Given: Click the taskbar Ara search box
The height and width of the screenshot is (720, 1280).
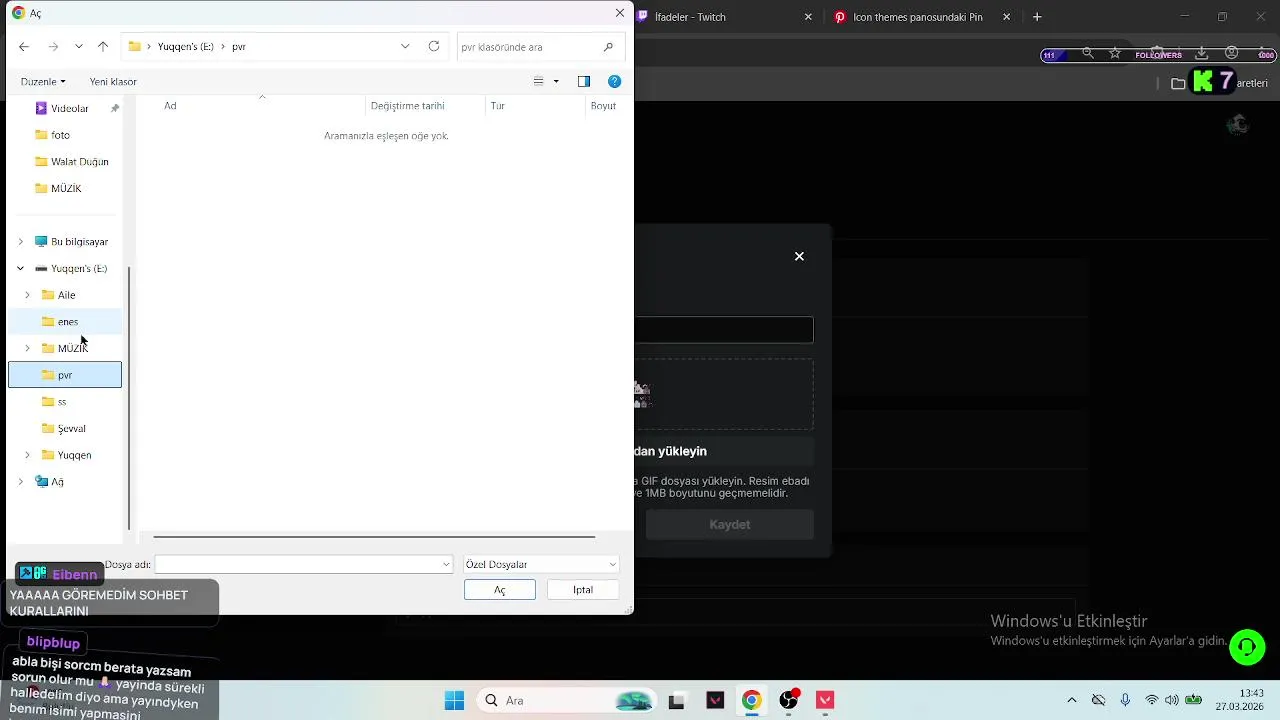Looking at the screenshot, I should [566, 700].
